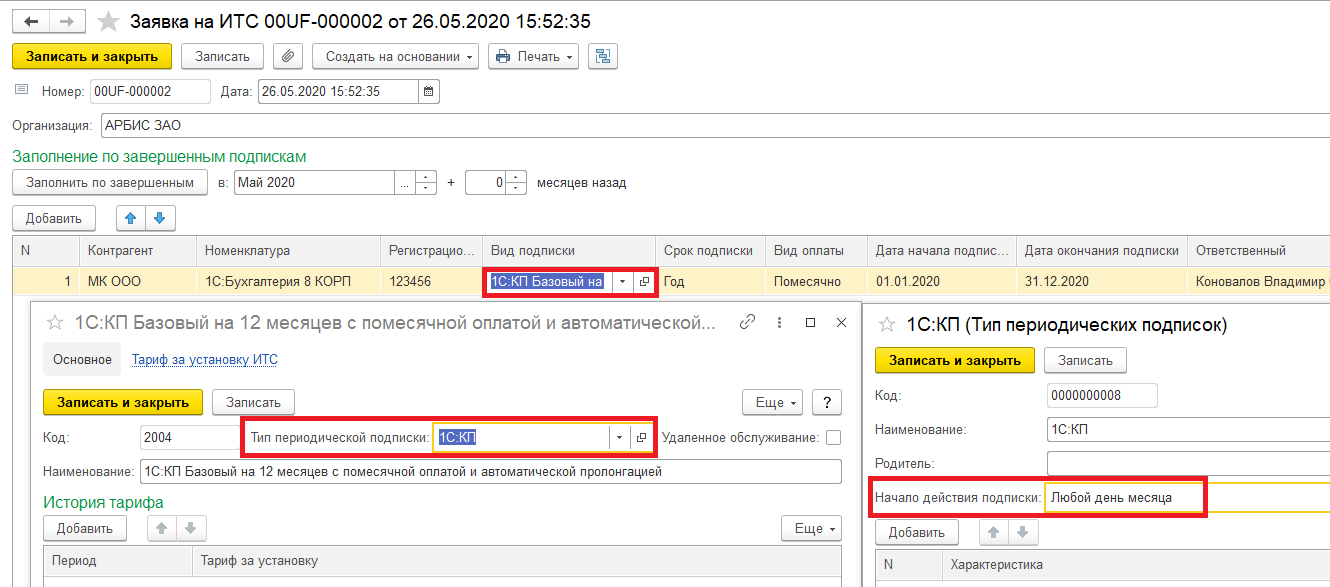Screen dimensions: 1330x587
Task: Click the small list icon before Номер
Action: click(x=21, y=90)
